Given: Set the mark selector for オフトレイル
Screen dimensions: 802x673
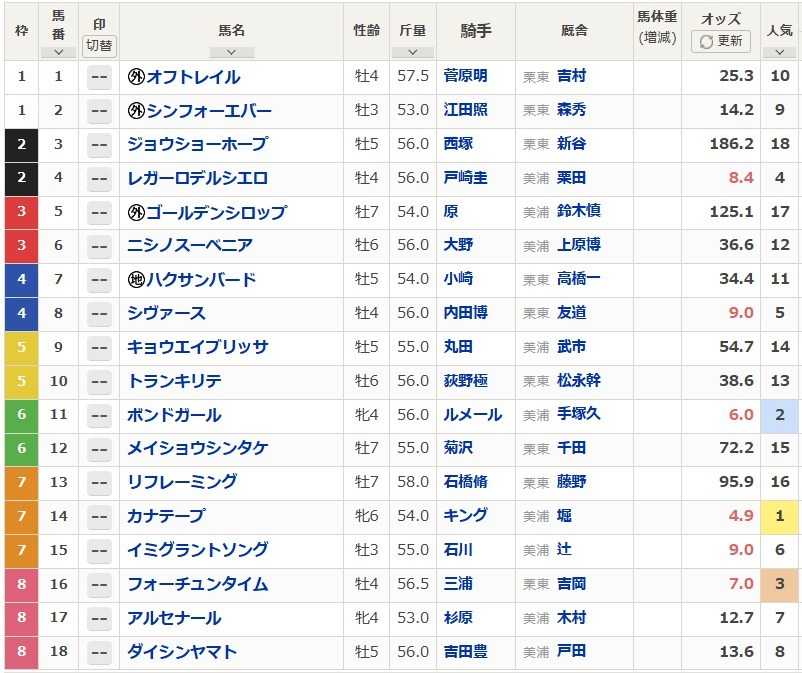Looking at the screenshot, I should pos(99,77).
